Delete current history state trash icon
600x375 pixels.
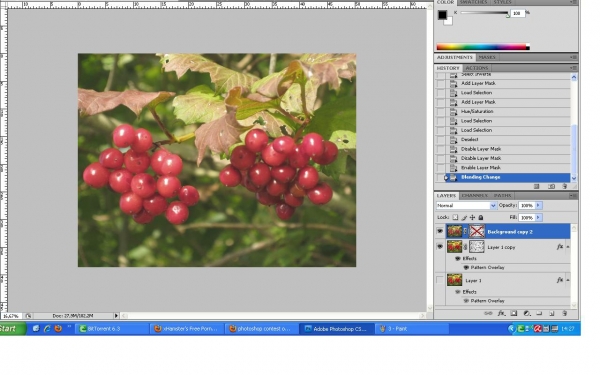point(564,186)
